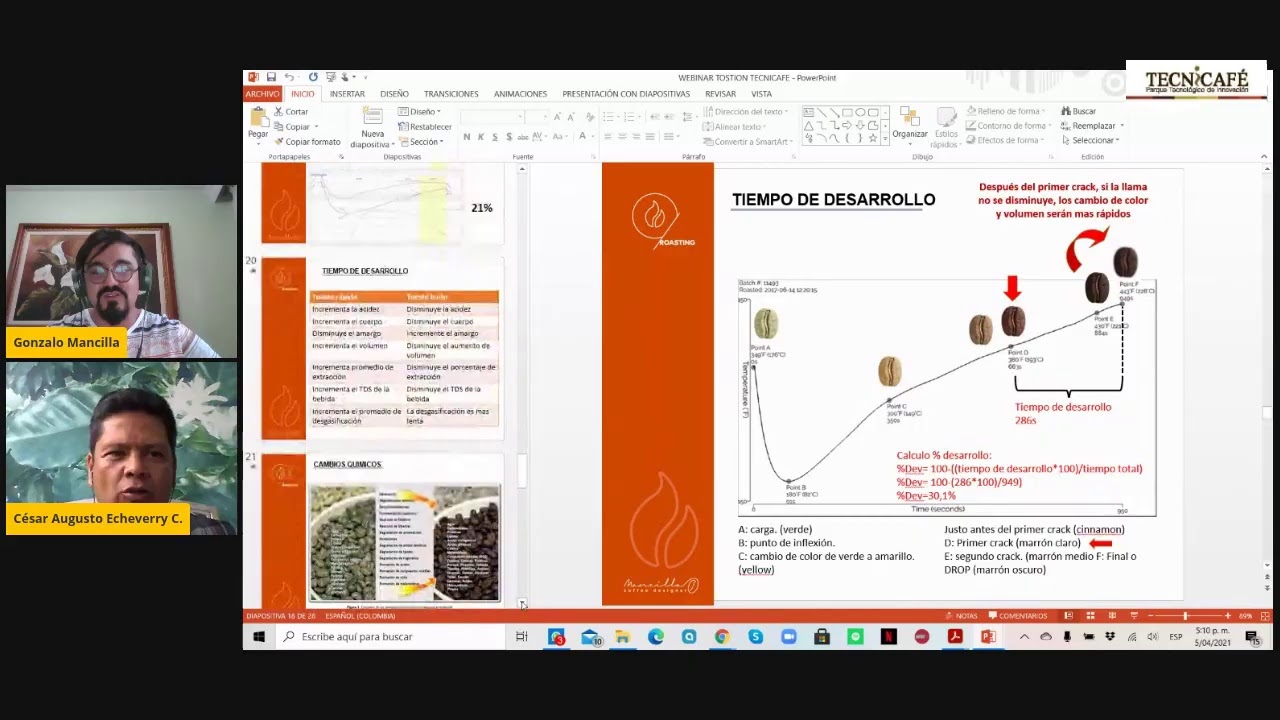Open the ARCHIVO tab

pyautogui.click(x=262, y=94)
